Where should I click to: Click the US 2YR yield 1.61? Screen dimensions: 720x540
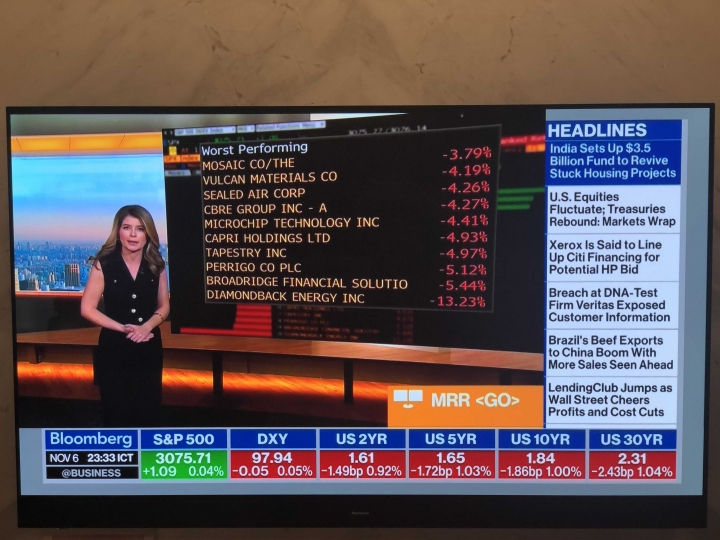(362, 458)
